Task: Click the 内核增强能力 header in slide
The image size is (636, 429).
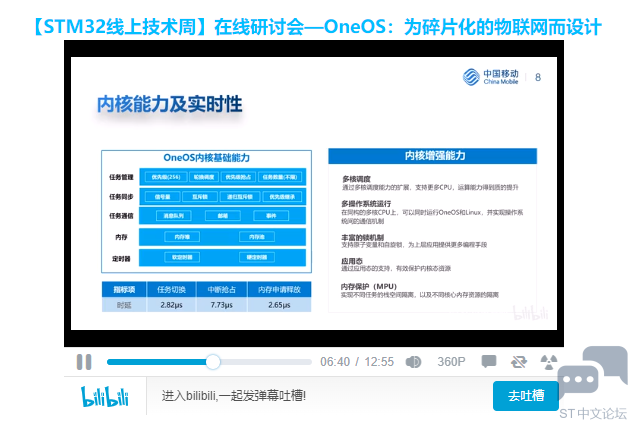Action: click(x=432, y=156)
